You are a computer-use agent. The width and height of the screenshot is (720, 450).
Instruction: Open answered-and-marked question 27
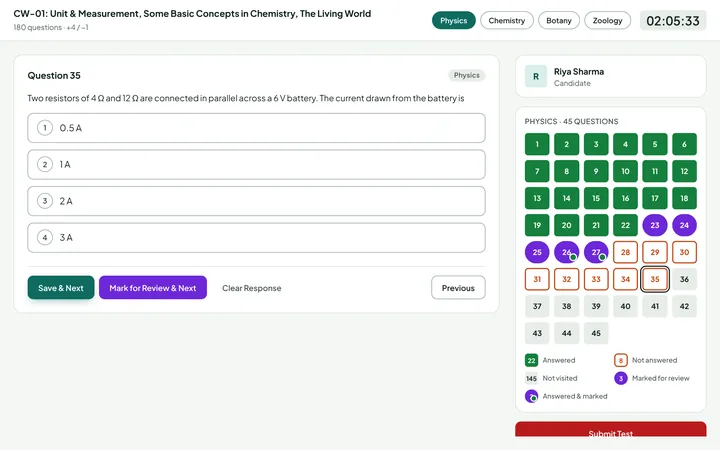click(x=596, y=252)
